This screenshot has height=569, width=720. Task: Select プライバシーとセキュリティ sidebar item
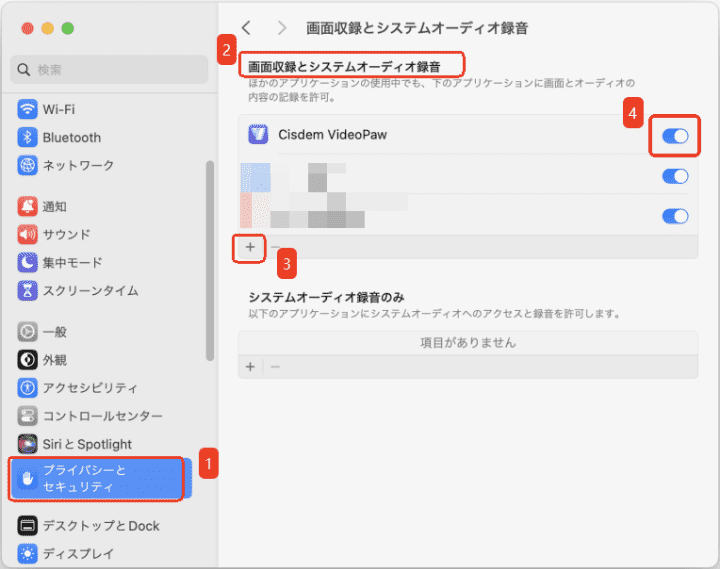101,479
